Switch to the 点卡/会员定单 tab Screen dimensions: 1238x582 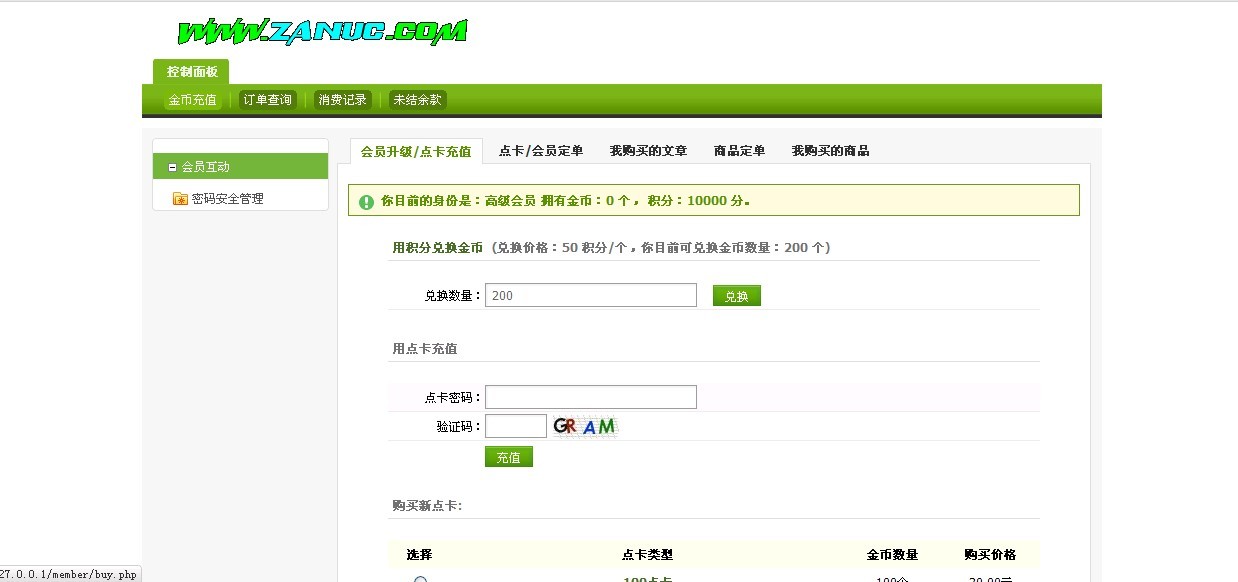[540, 151]
